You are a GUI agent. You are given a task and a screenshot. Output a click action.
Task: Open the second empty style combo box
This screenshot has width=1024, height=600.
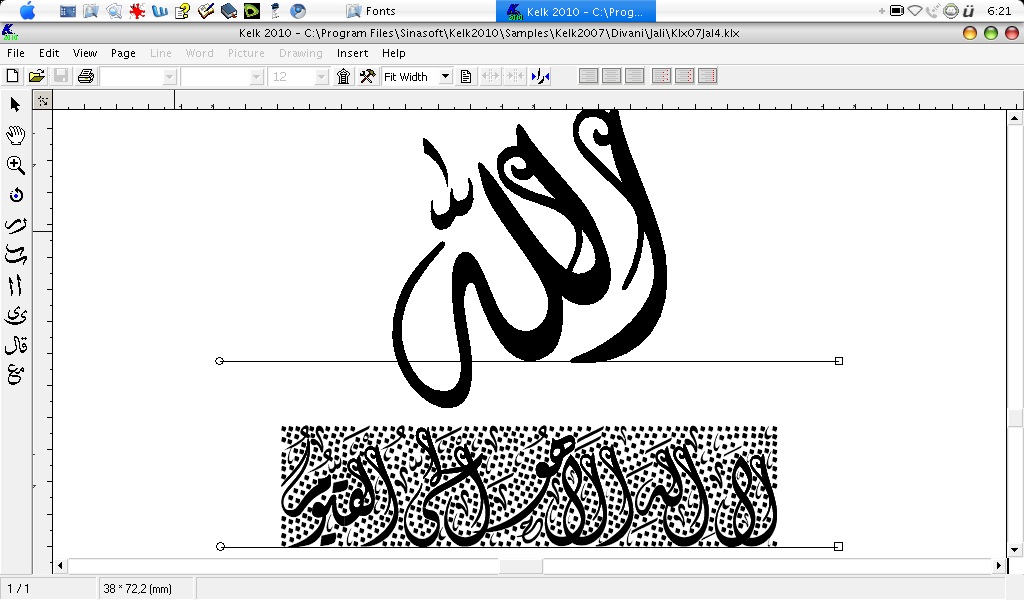point(256,76)
